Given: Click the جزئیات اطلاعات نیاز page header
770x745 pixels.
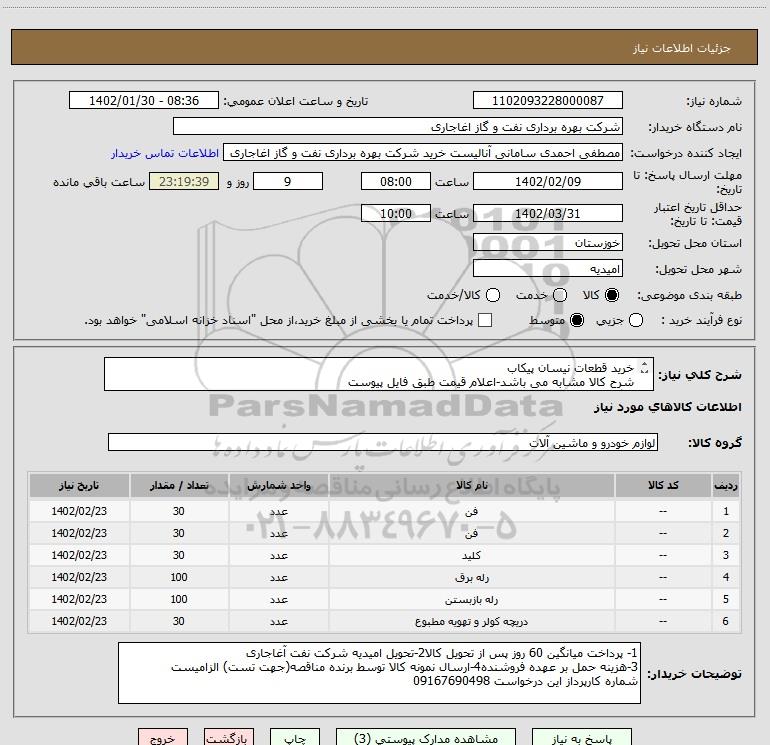Looking at the screenshot, I should click(x=681, y=48).
